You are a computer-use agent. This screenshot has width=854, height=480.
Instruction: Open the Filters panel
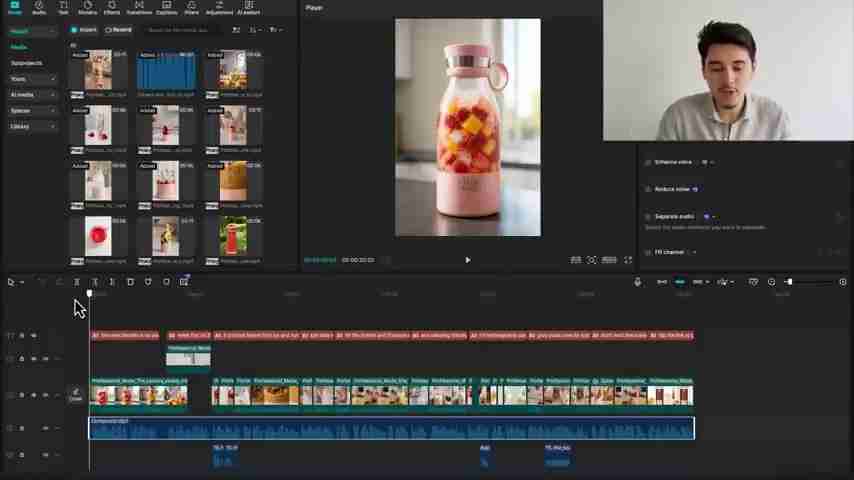pos(191,8)
